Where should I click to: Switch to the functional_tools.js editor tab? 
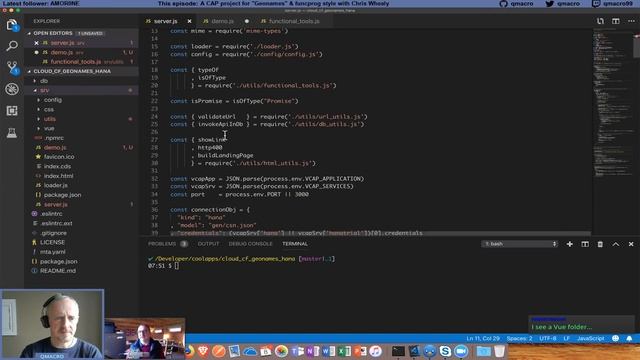(x=294, y=21)
